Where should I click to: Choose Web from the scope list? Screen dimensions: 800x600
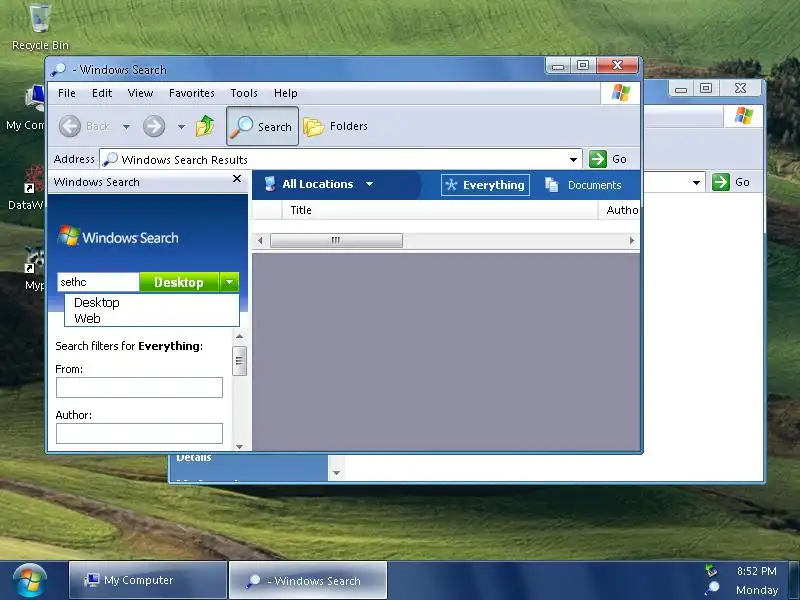(x=87, y=318)
